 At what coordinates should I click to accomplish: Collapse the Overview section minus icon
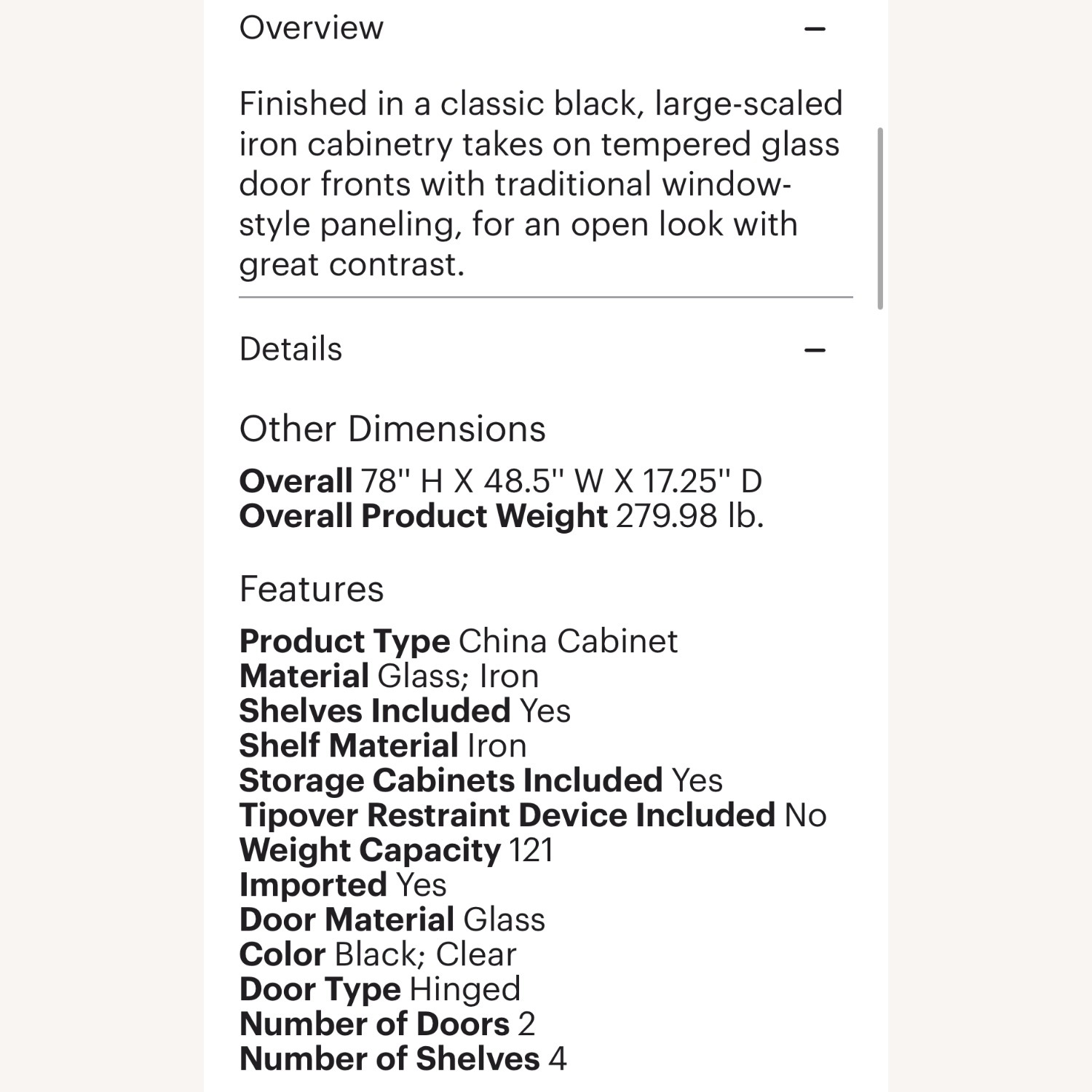815,29
